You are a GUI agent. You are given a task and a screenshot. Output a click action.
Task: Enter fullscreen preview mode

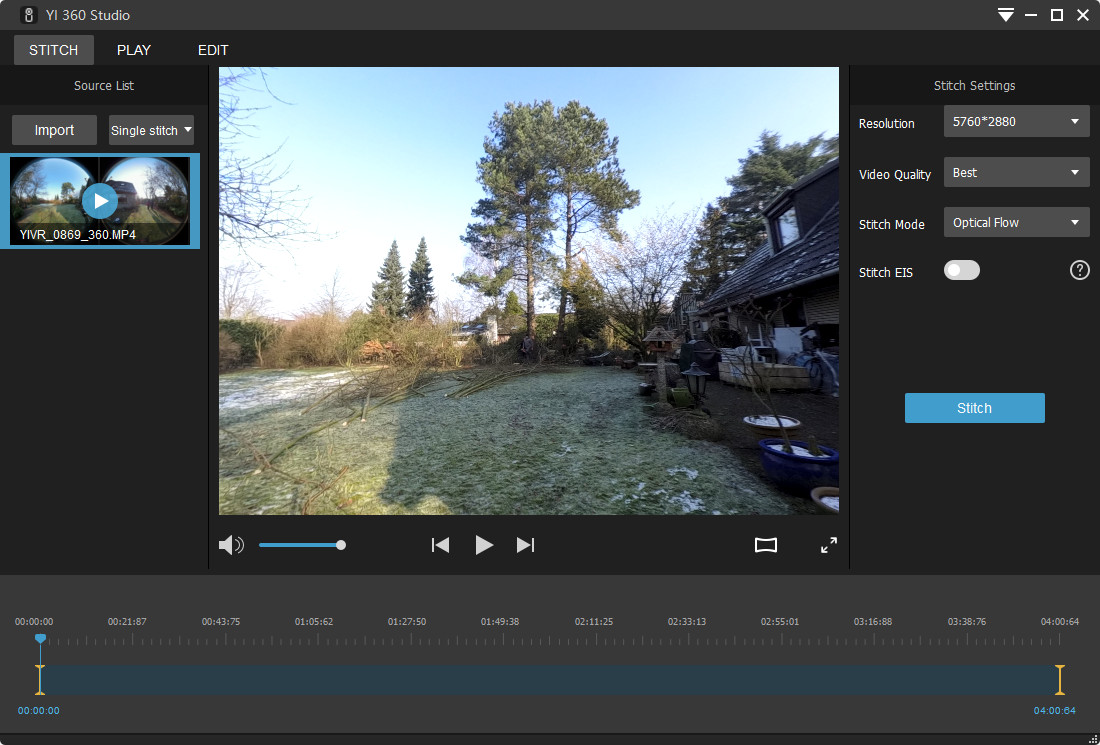point(829,545)
